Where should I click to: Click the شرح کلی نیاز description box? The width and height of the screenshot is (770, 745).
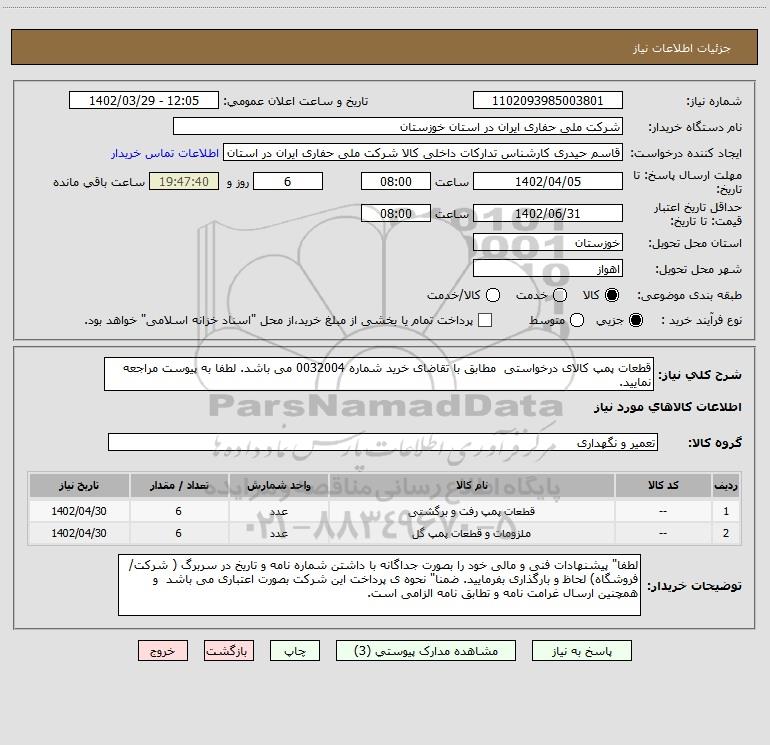379,374
